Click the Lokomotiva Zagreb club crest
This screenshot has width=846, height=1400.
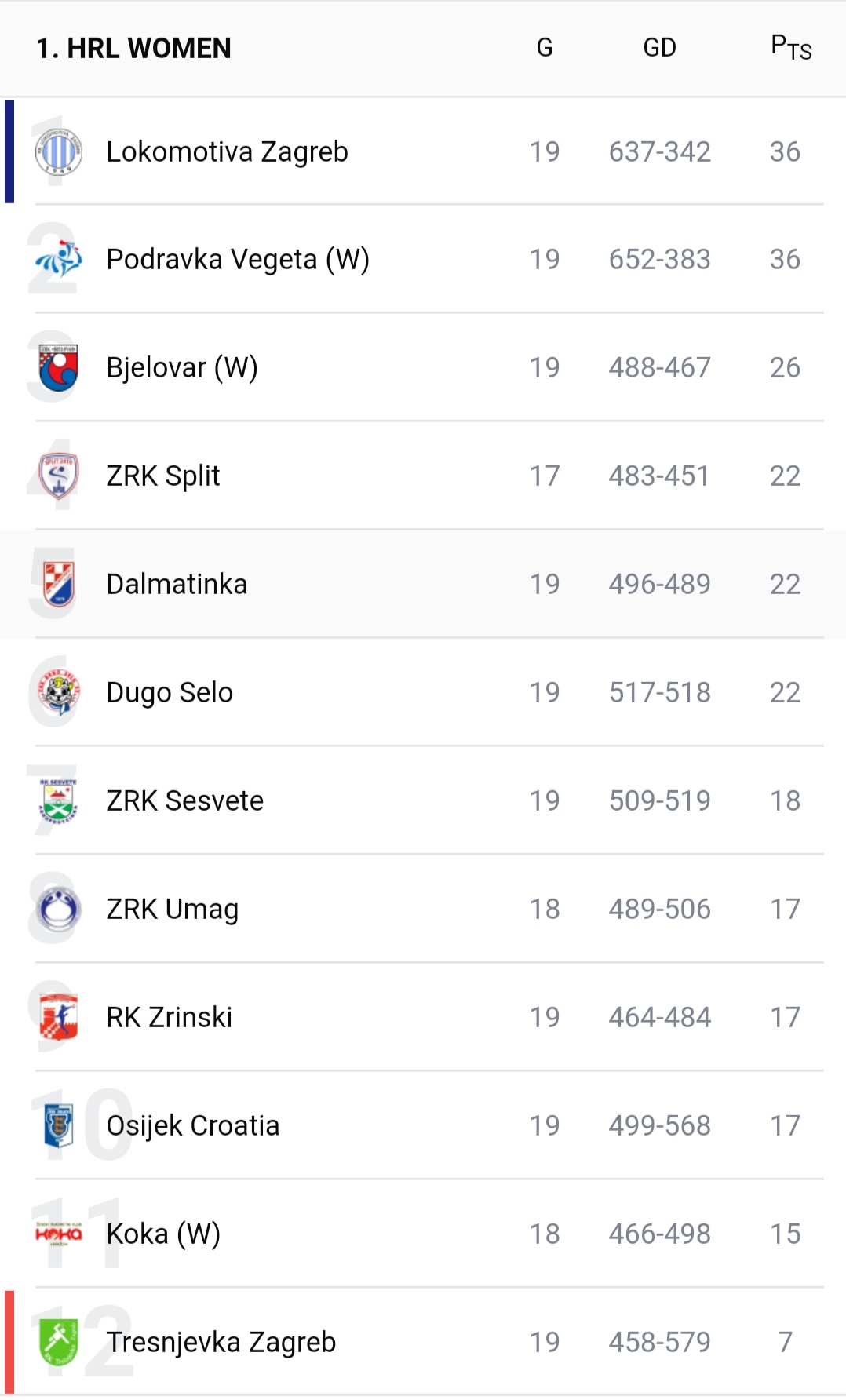click(x=59, y=151)
